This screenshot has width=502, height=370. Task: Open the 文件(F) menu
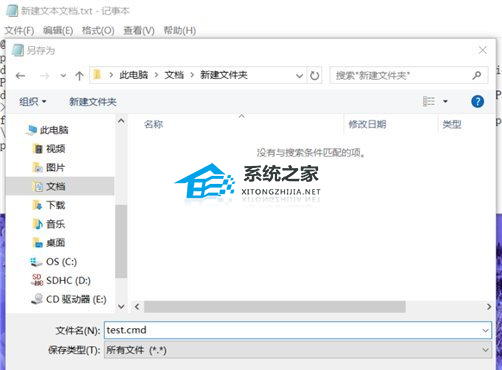tap(19, 31)
